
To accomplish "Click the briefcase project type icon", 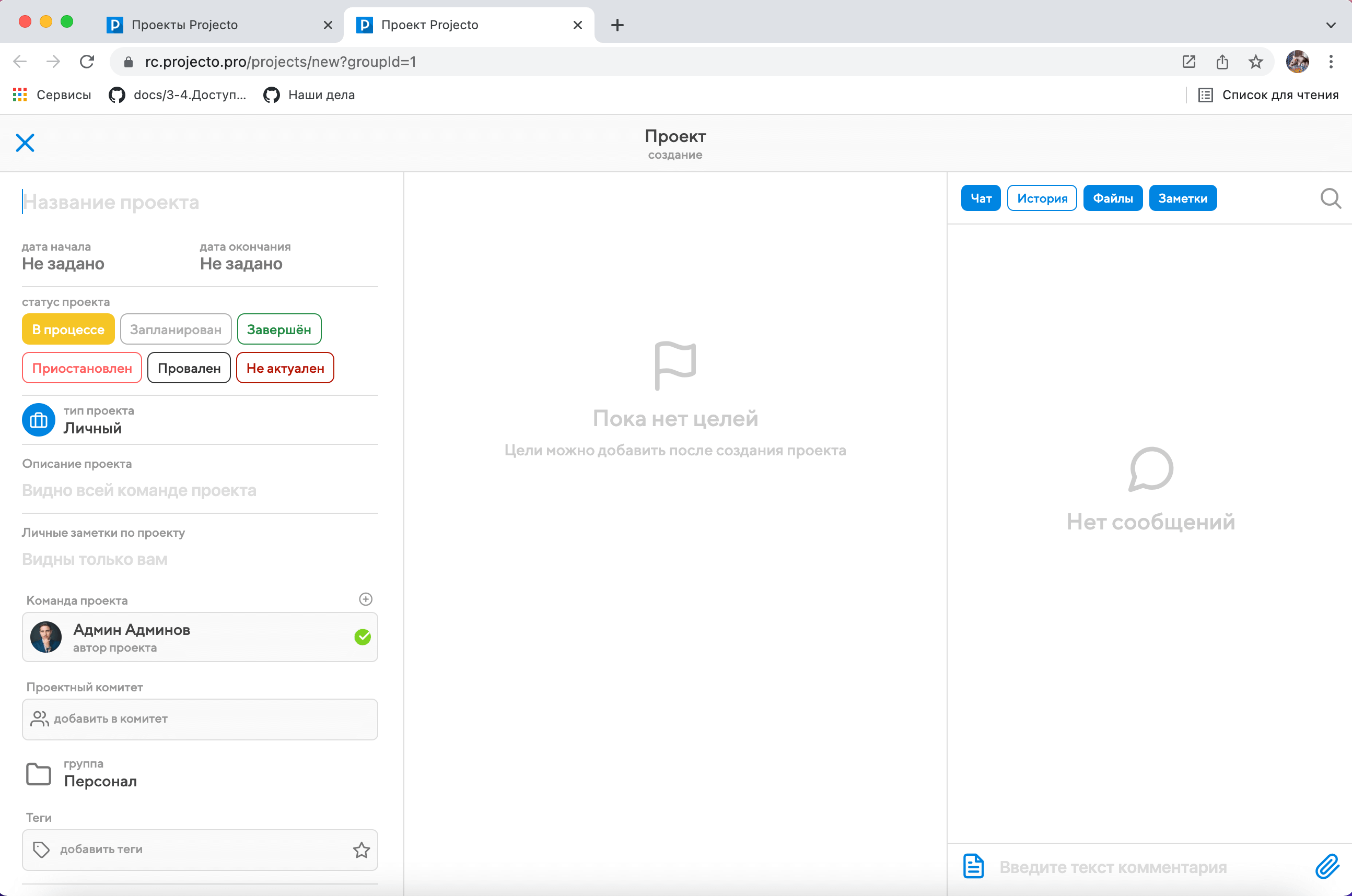I will tap(38, 420).
